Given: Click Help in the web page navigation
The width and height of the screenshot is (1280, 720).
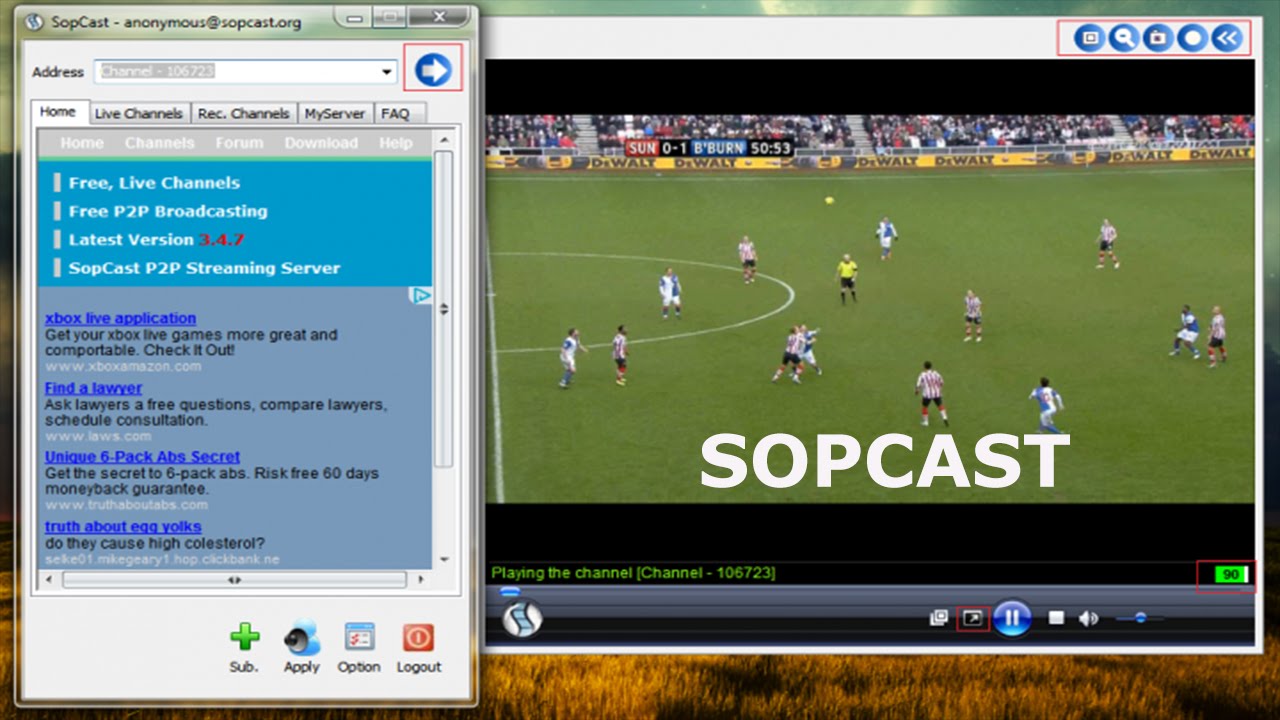Looking at the screenshot, I should click(x=395, y=143).
